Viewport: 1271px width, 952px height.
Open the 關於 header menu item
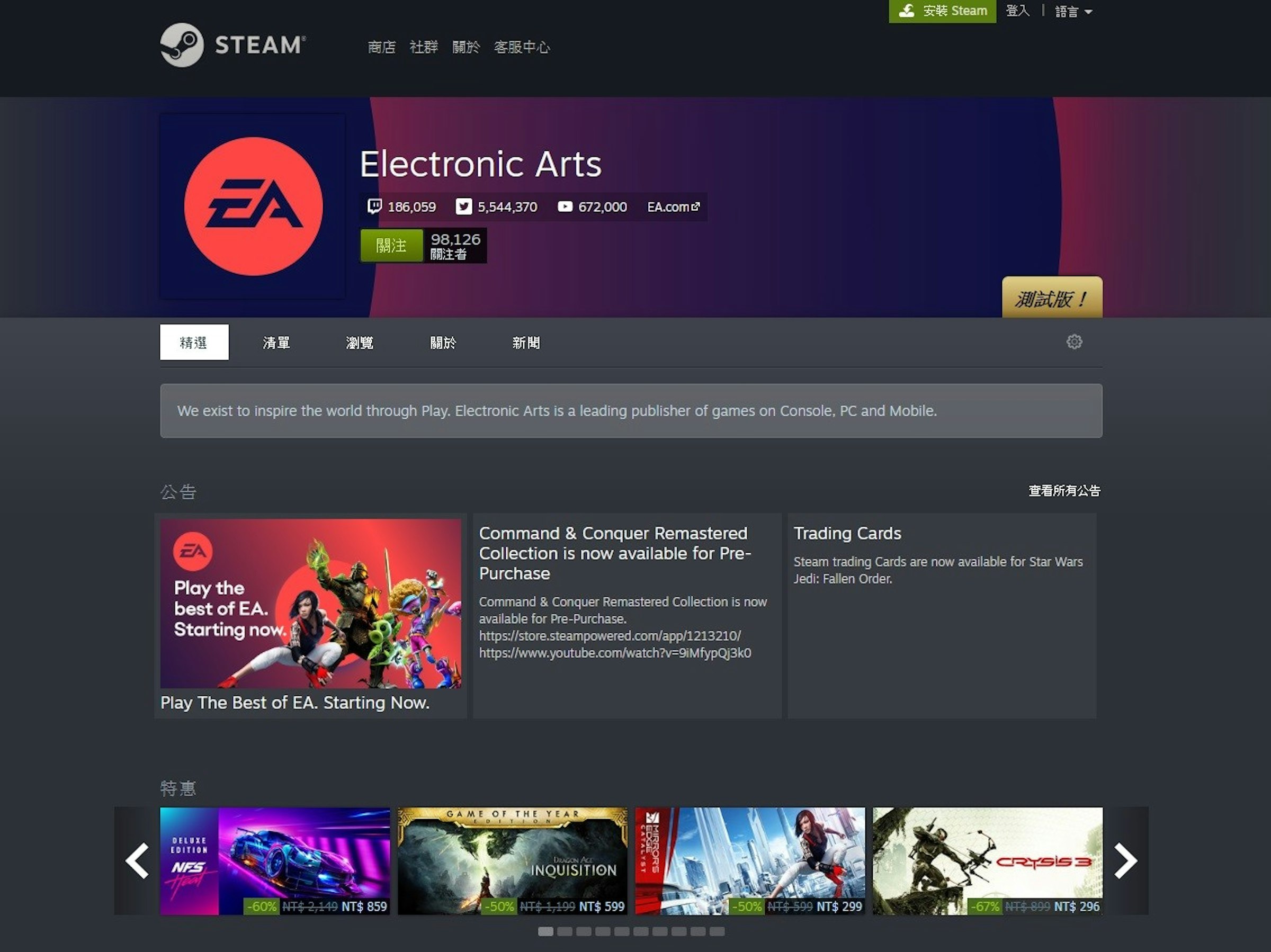466,47
